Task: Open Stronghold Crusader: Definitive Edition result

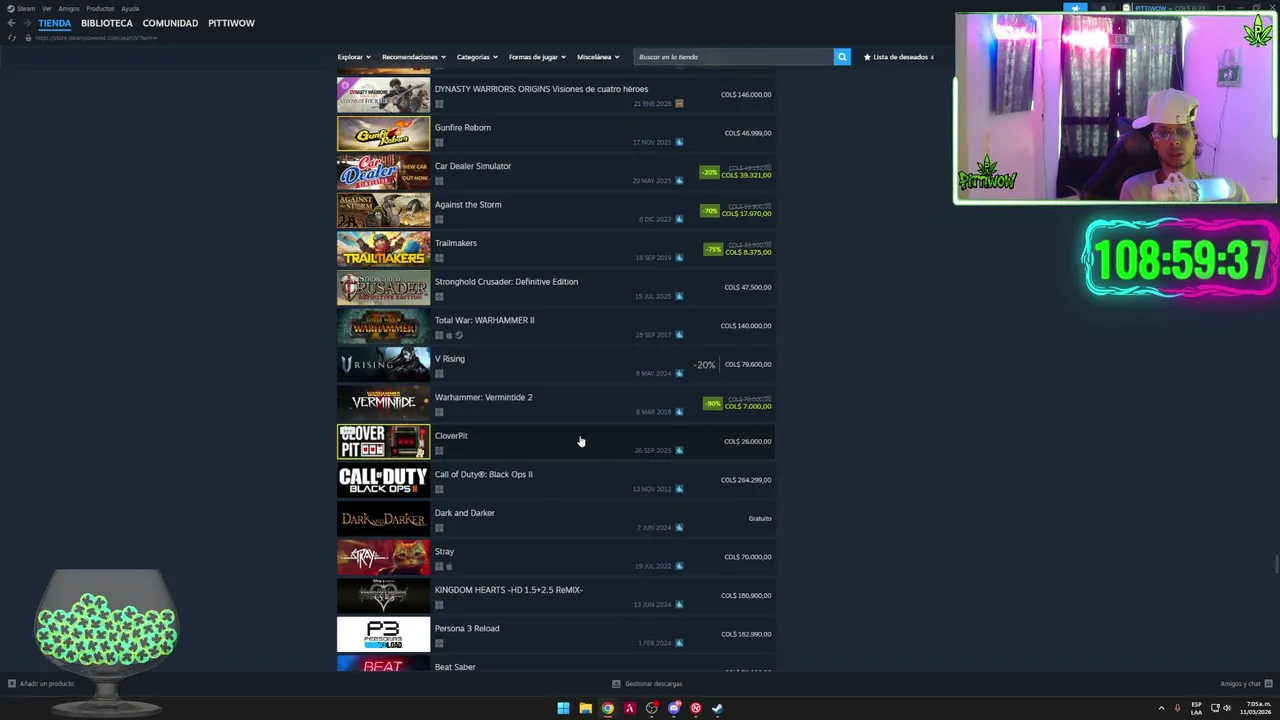Action: pyautogui.click(x=555, y=287)
